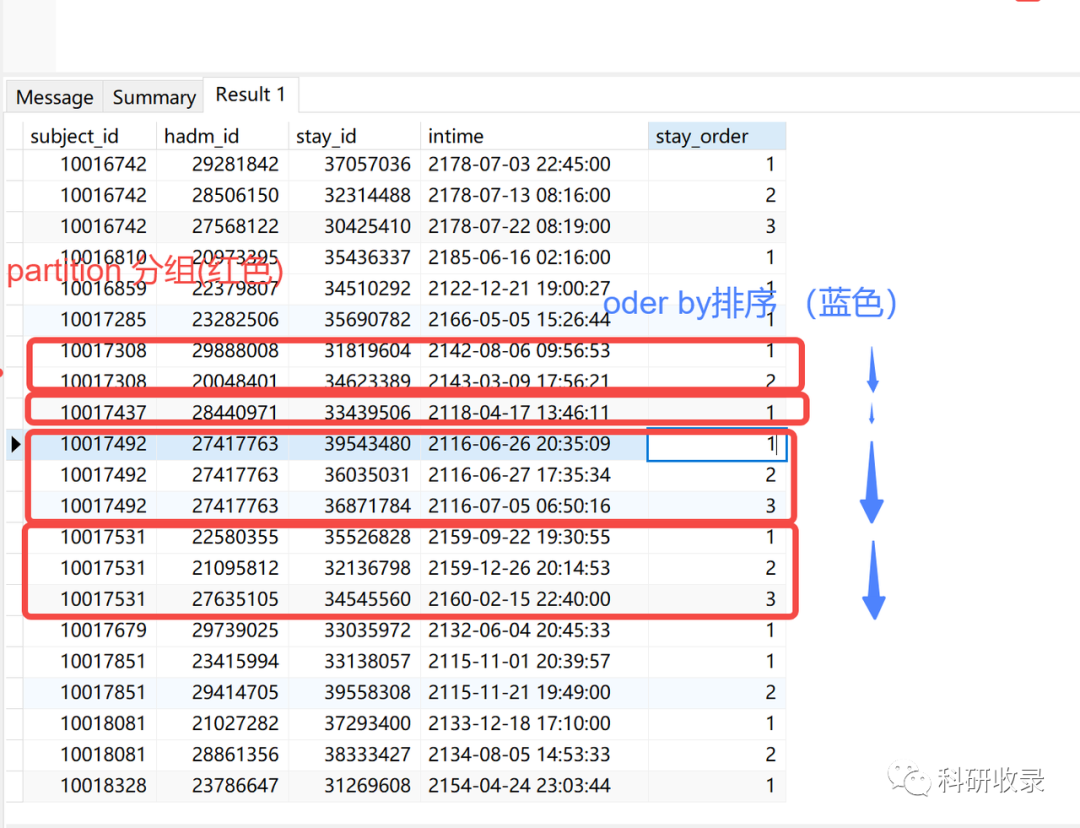Click subject_id cell 10017285
This screenshot has height=828, width=1080.
pyautogui.click(x=90, y=320)
